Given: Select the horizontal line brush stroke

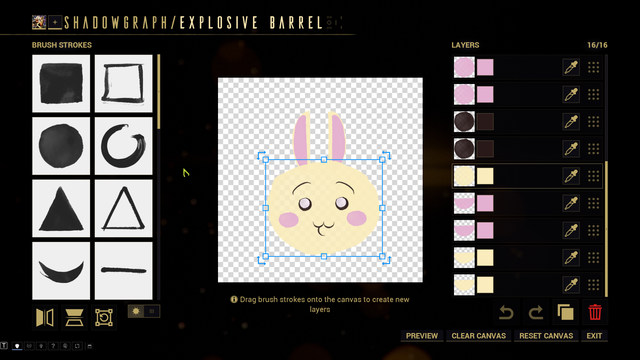Looking at the screenshot, I should [124, 271].
